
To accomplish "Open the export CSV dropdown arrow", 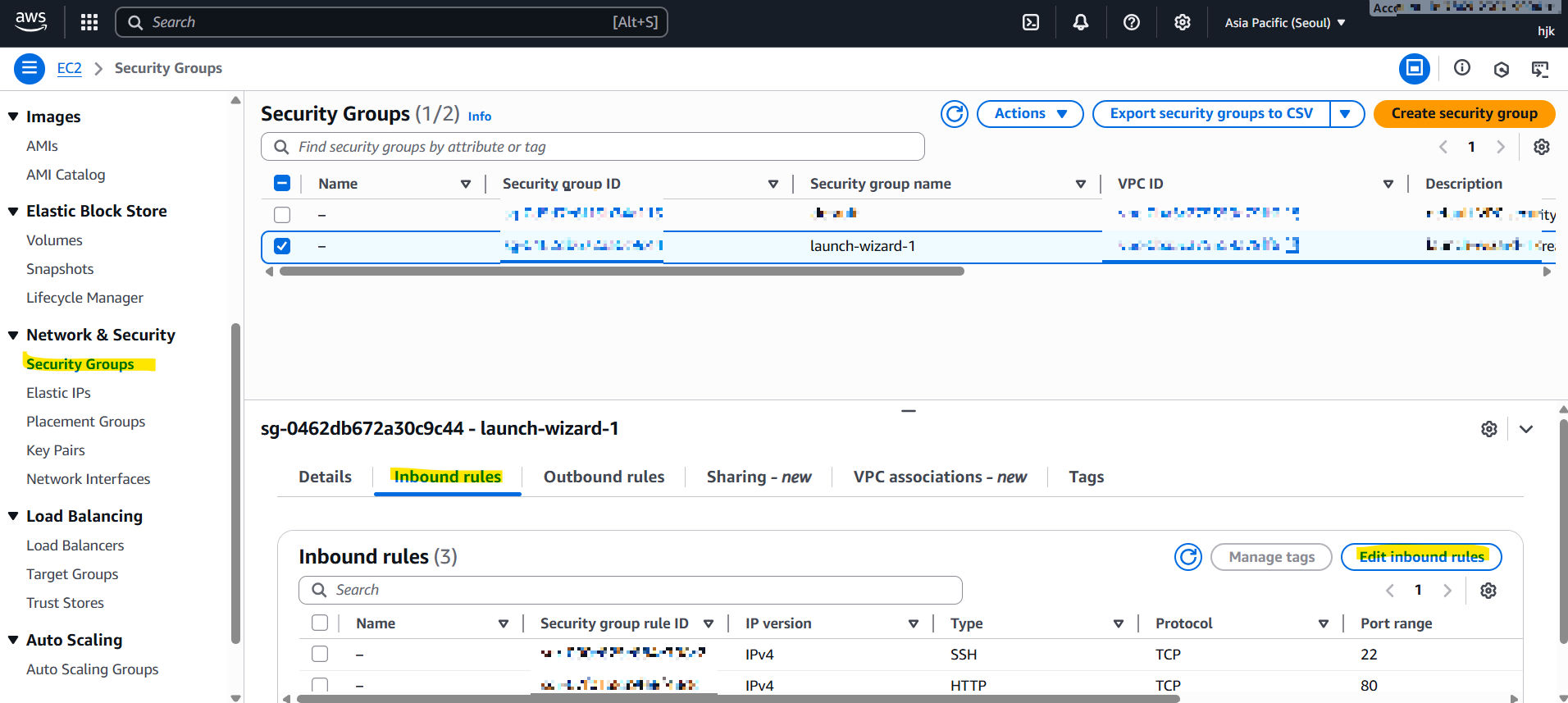I will 1346,114.
